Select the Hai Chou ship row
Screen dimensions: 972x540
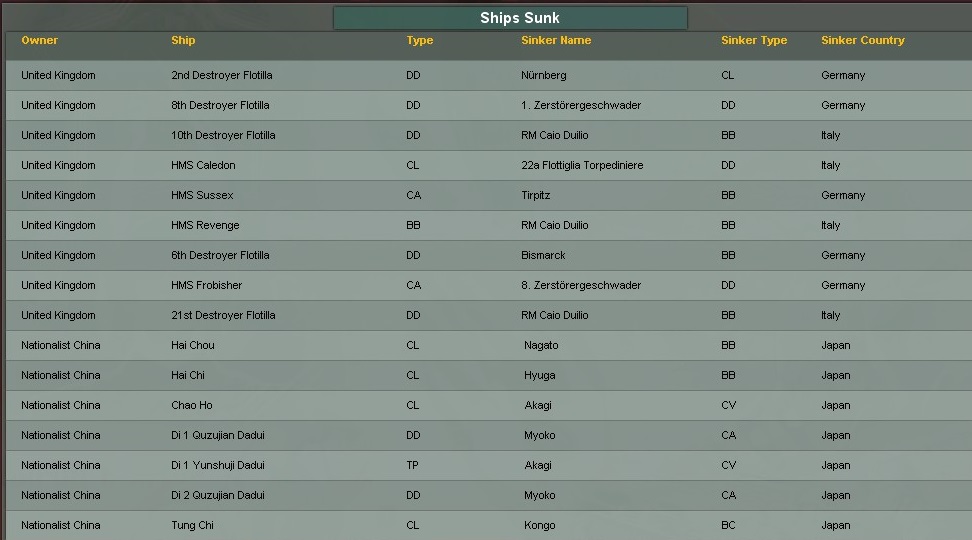coord(192,345)
